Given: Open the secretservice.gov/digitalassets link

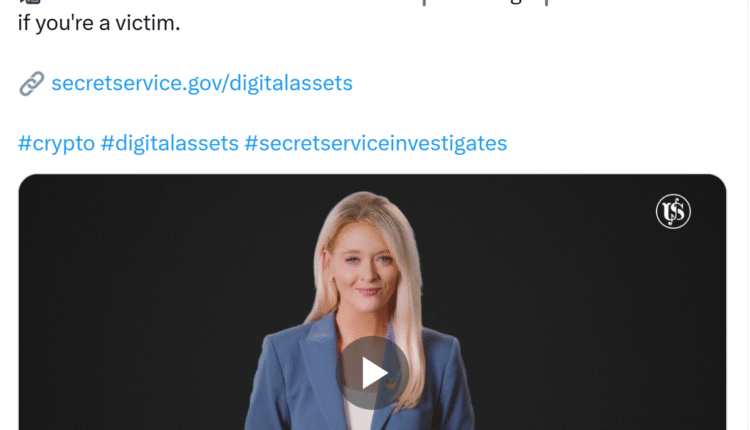Looking at the screenshot, I should point(202,83).
